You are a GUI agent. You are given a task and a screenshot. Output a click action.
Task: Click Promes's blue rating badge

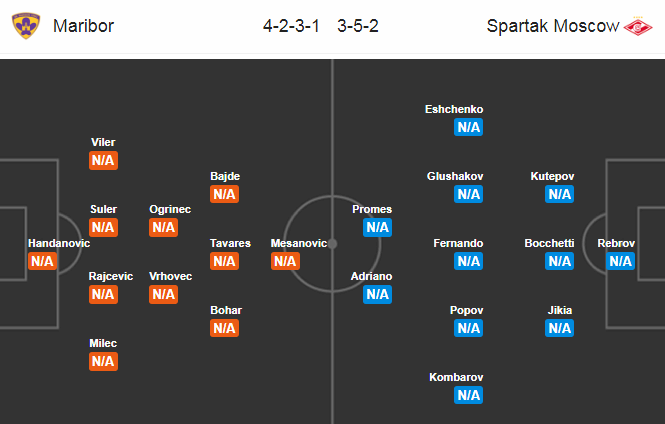(x=377, y=227)
